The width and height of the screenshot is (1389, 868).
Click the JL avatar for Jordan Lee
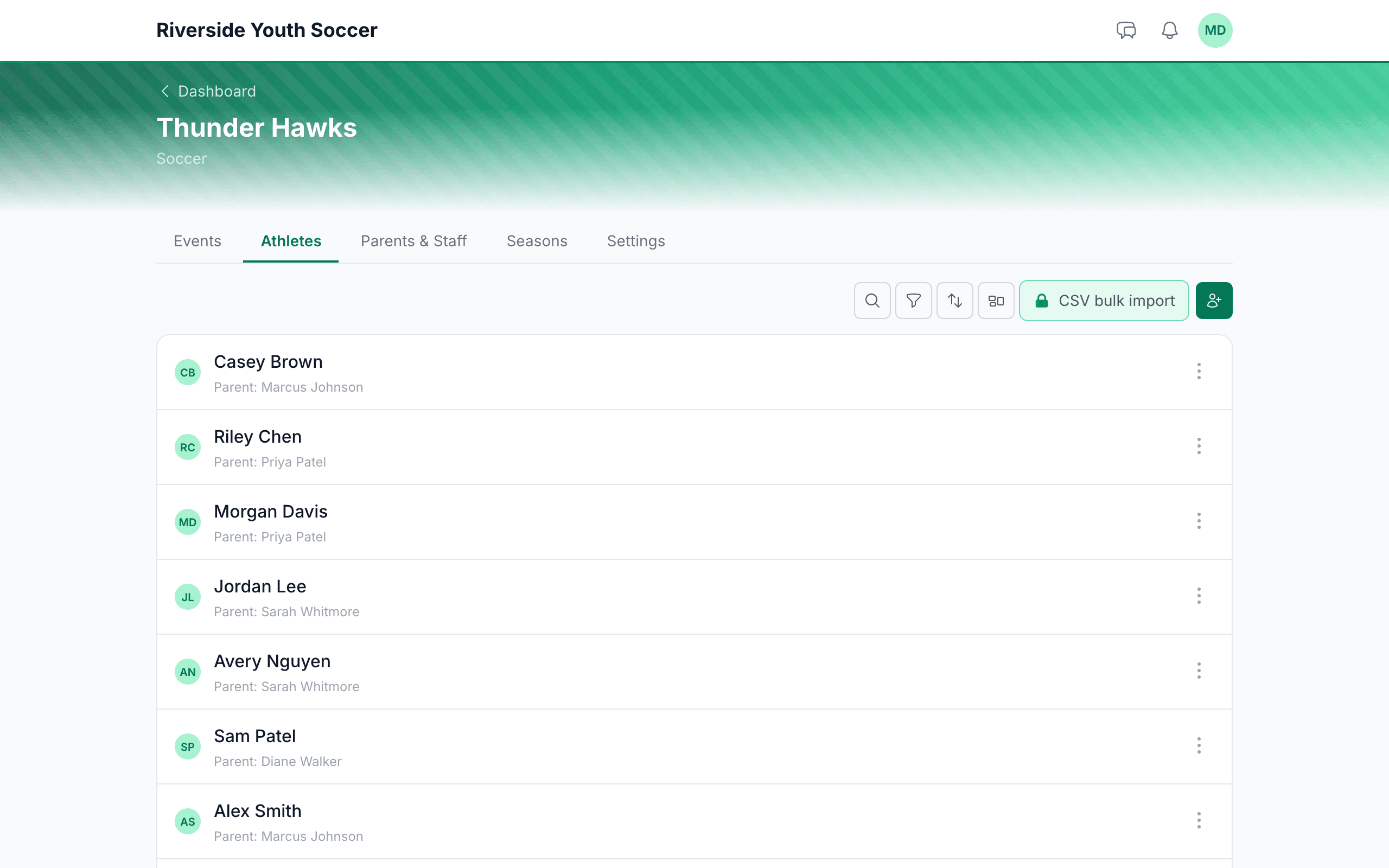(x=188, y=597)
